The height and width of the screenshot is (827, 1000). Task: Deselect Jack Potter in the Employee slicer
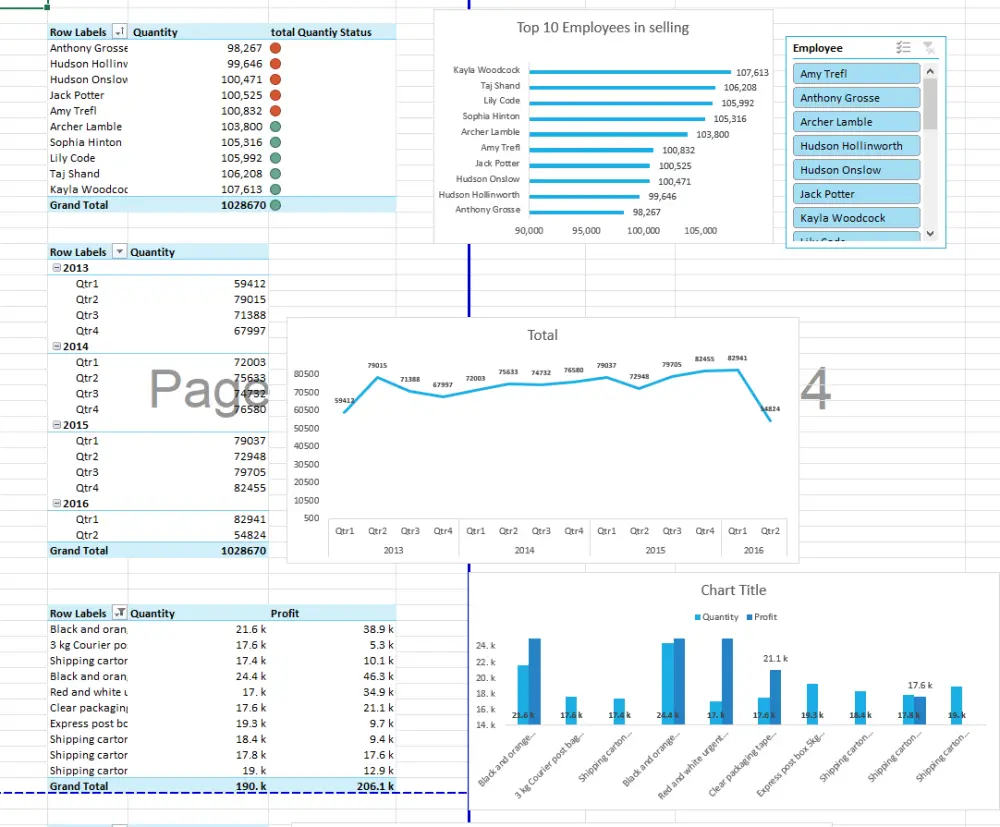[x=856, y=193]
